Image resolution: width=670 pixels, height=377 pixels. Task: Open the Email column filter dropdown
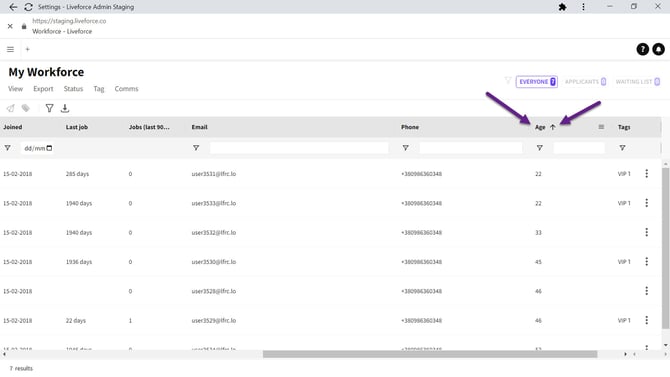click(x=196, y=148)
